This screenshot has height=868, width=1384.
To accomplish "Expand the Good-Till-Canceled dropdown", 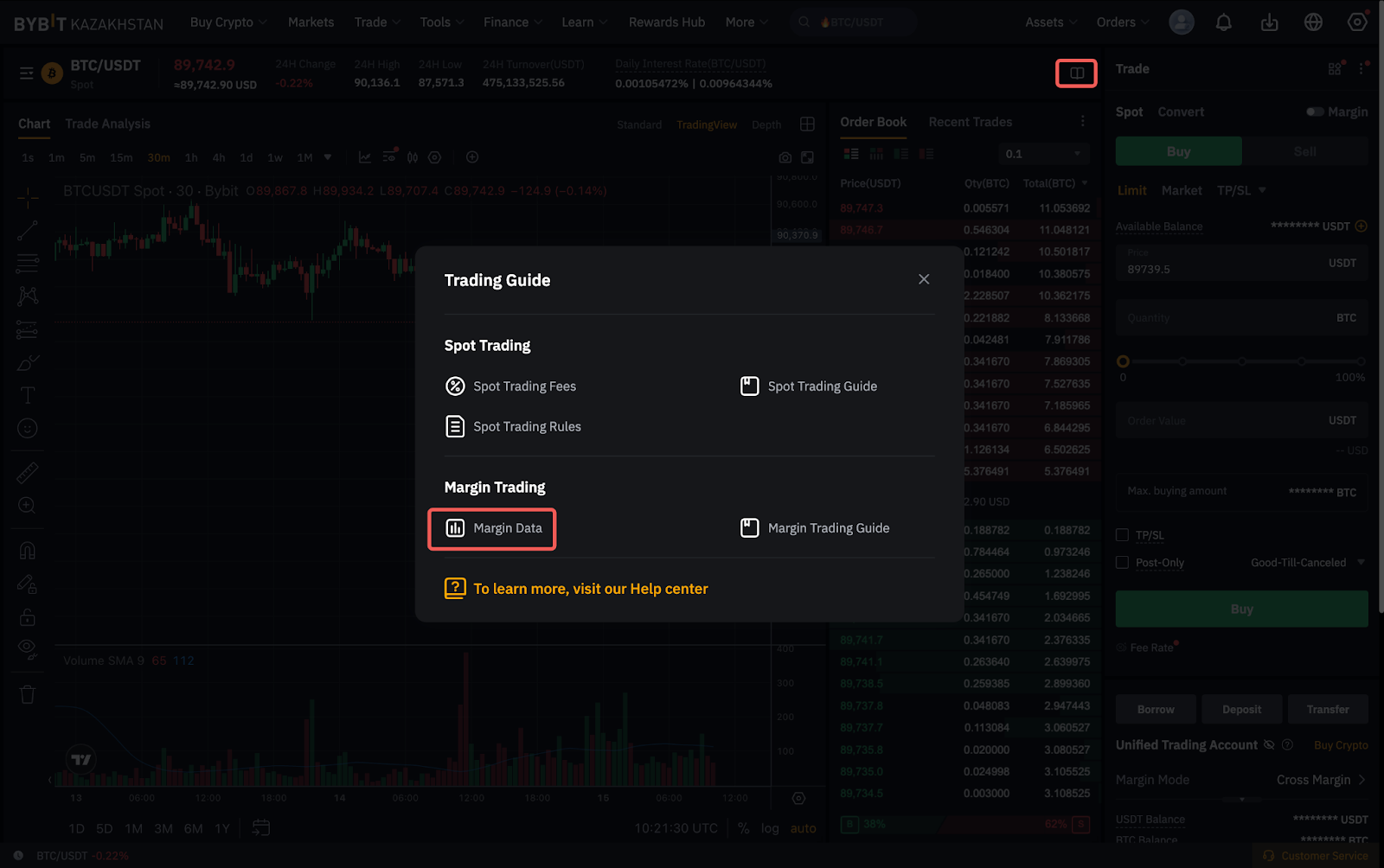I will (x=1307, y=563).
